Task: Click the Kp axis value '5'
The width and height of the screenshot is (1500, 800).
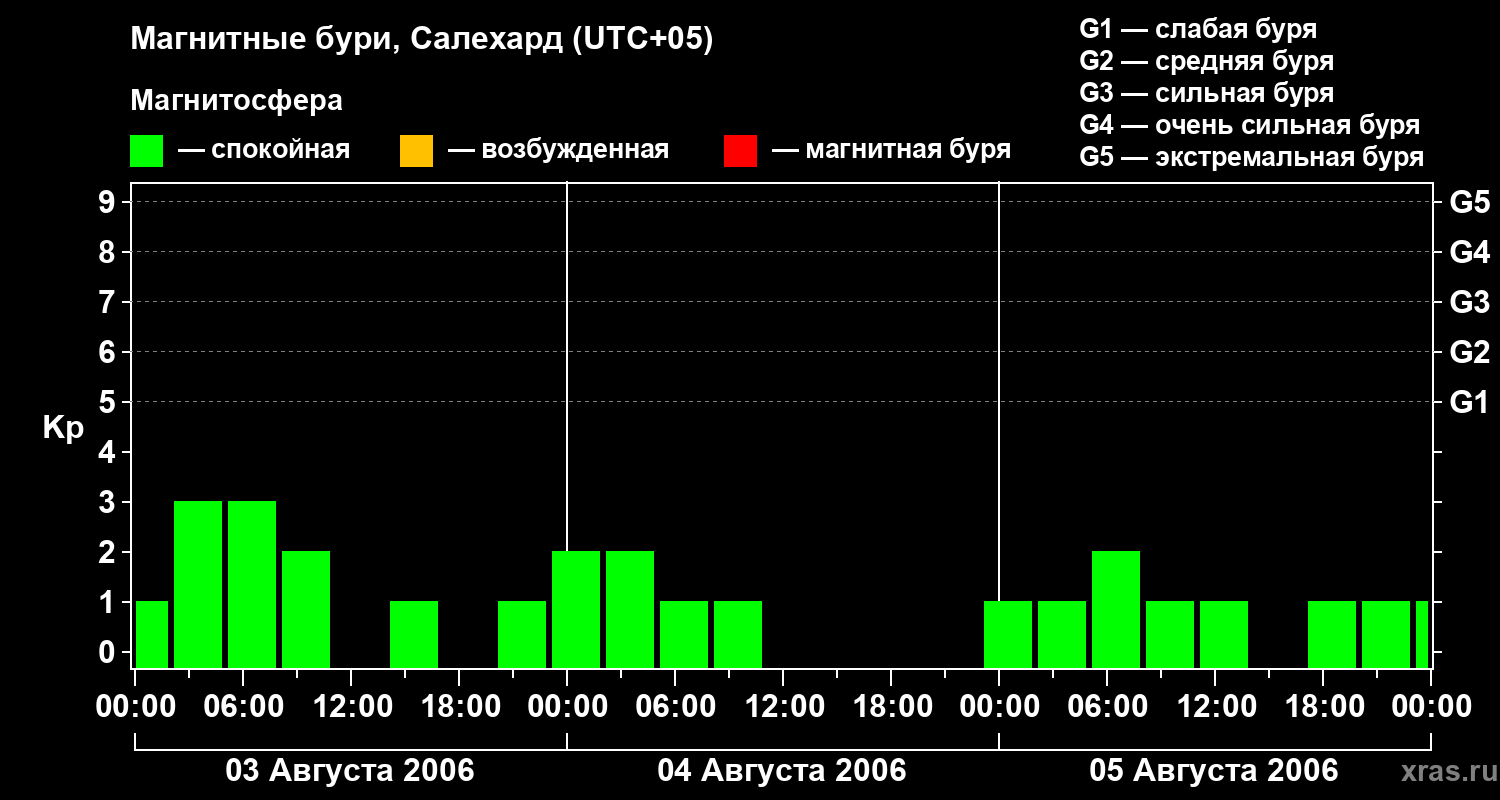Action: [x=109, y=402]
